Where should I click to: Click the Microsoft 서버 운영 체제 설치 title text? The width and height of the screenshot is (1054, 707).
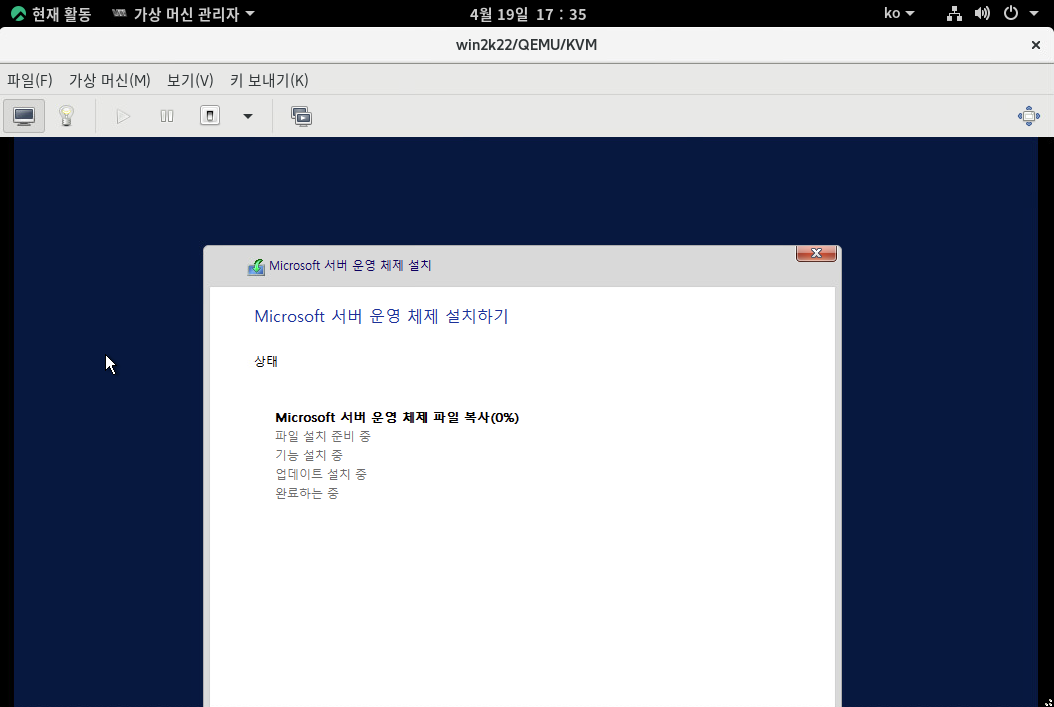tap(350, 265)
